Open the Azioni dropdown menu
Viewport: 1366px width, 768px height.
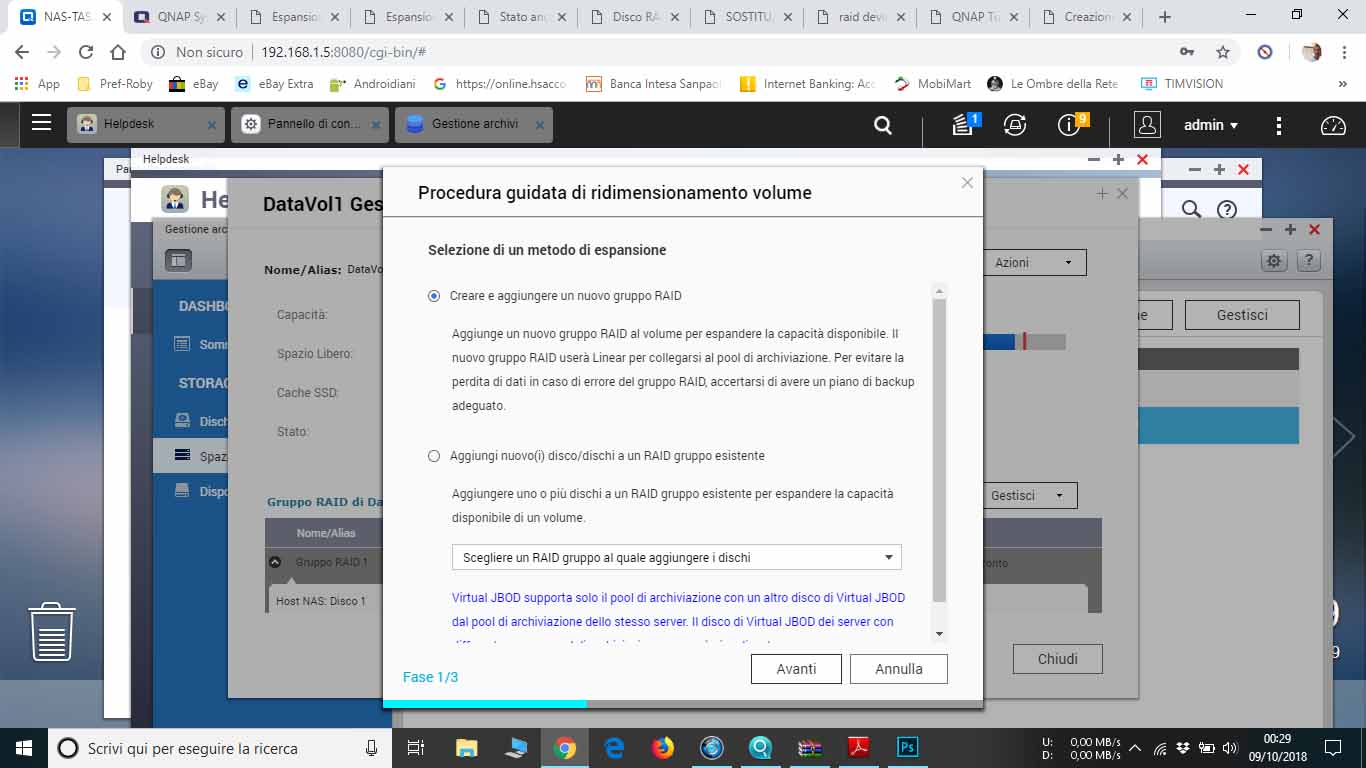click(x=1032, y=262)
